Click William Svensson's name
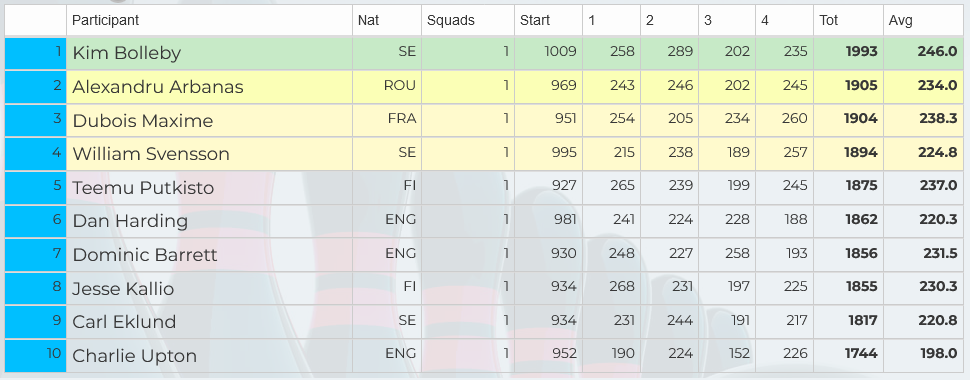 pos(151,154)
